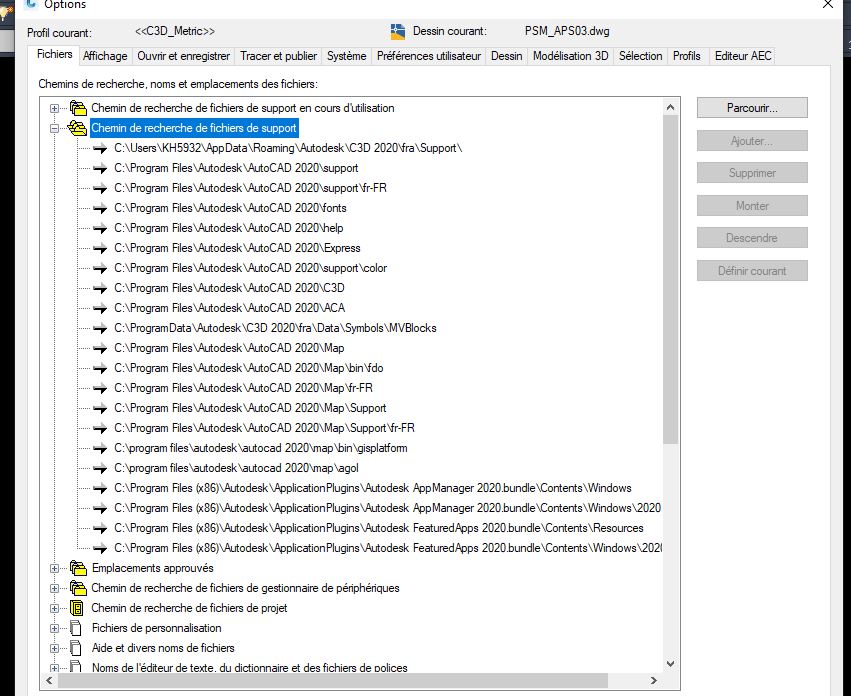The image size is (851, 696).
Task: Collapse Chemin de recherche de fichiers de support
Action: pos(54,129)
